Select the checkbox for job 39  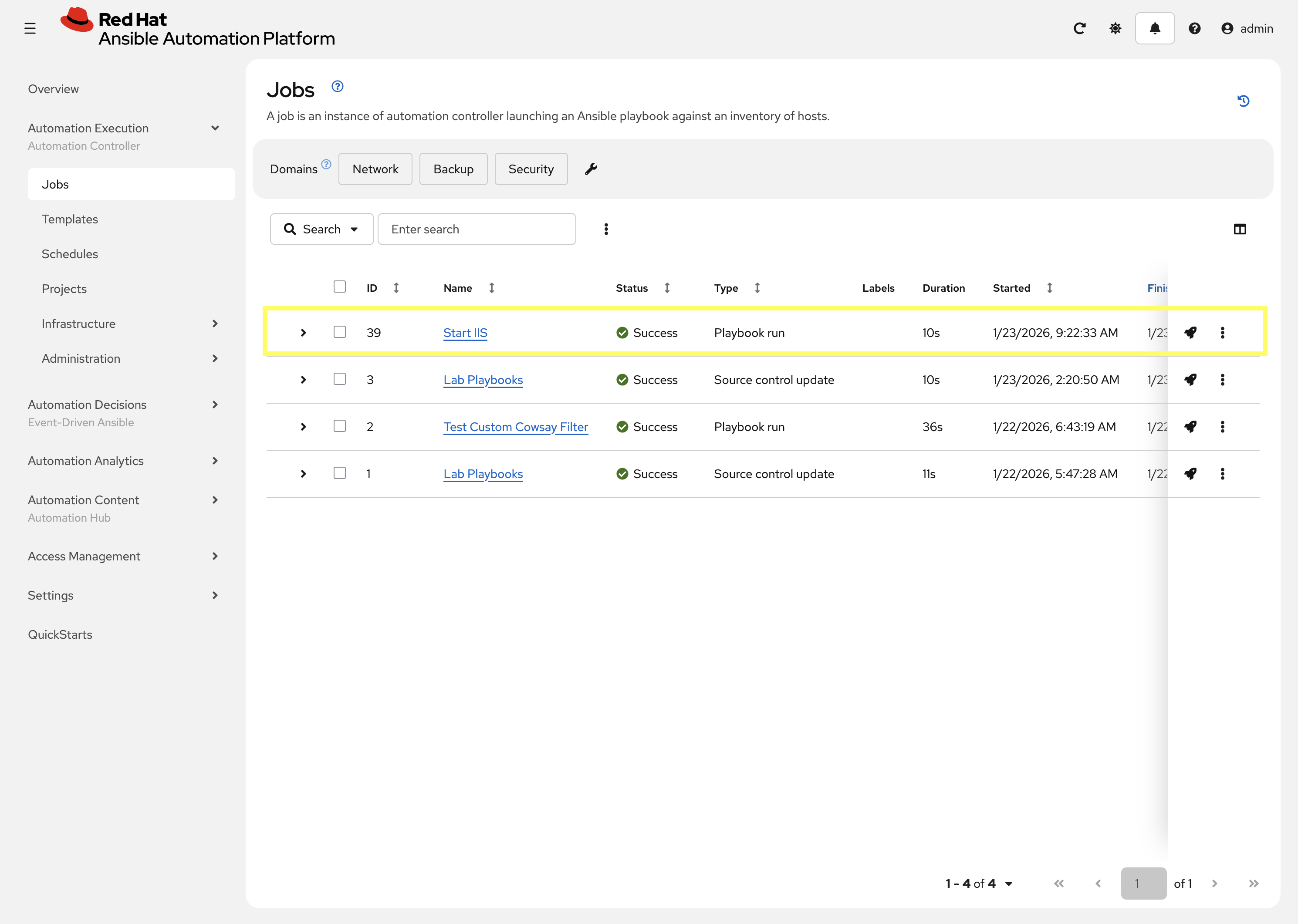click(340, 332)
